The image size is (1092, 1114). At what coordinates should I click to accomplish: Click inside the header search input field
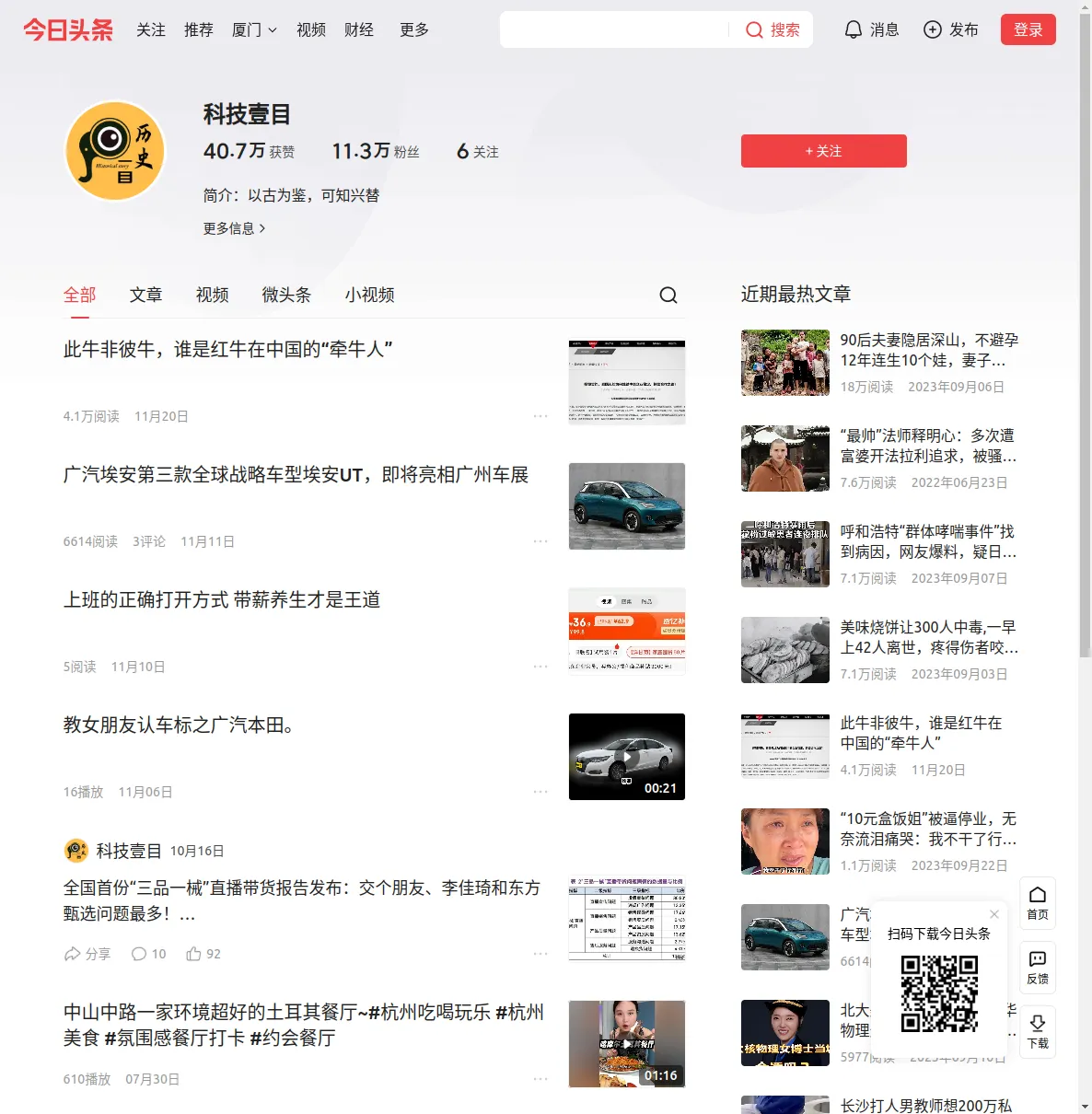click(615, 29)
